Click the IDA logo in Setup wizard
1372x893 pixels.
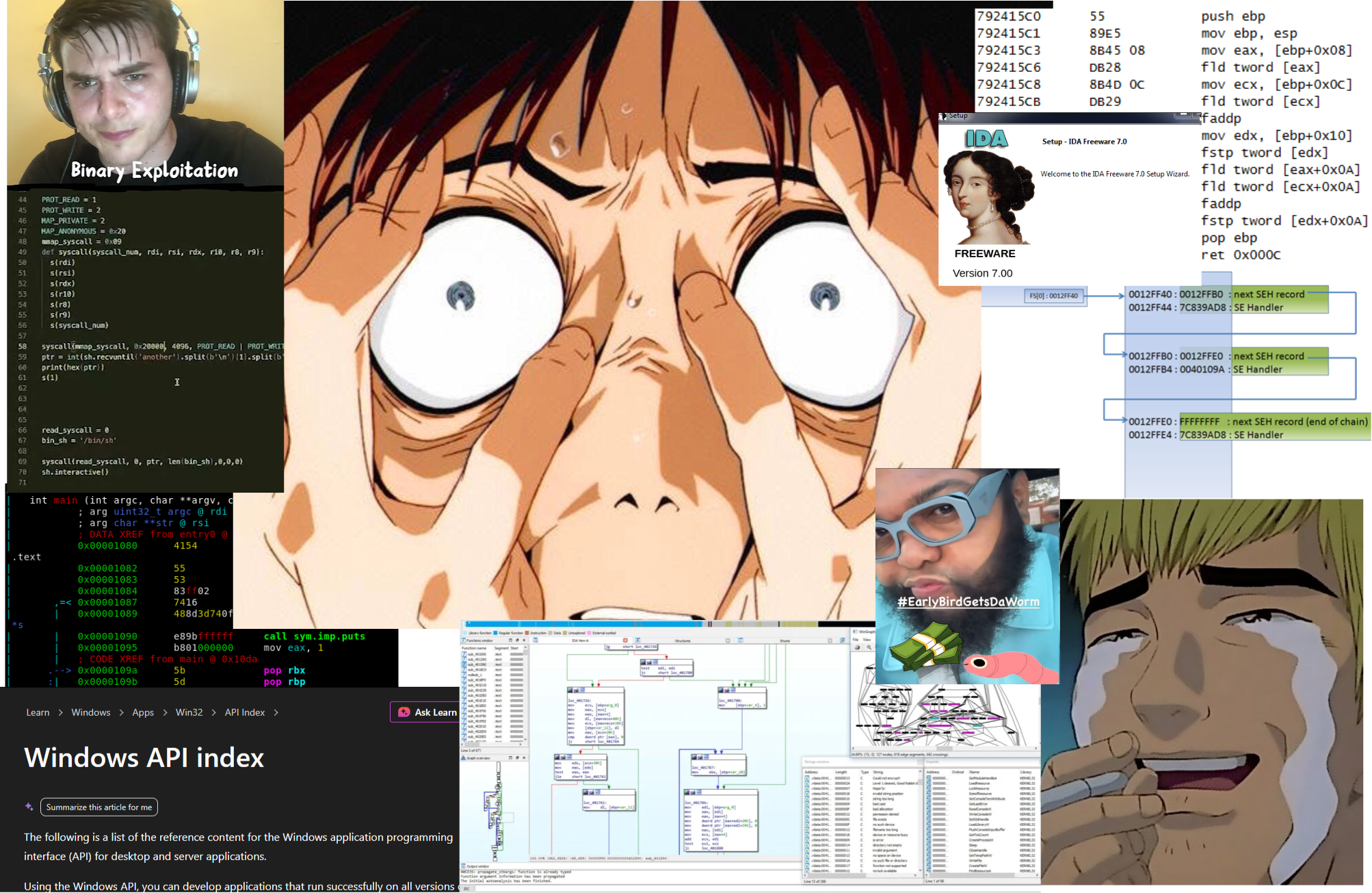(x=986, y=139)
